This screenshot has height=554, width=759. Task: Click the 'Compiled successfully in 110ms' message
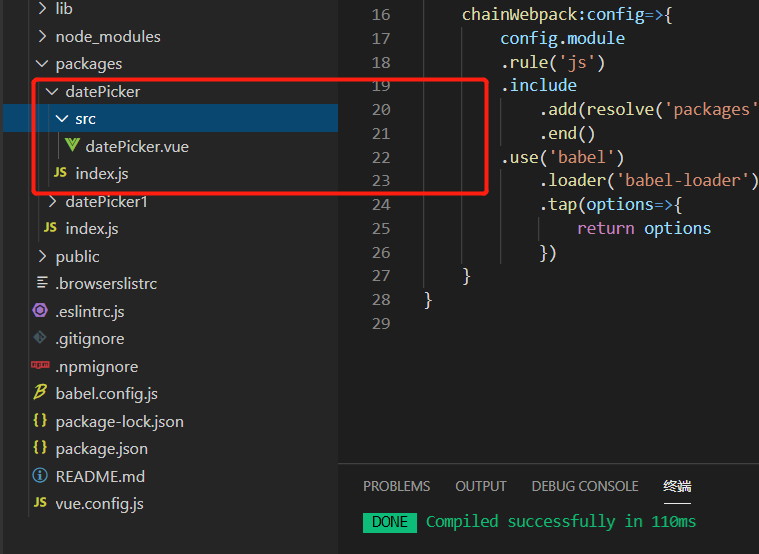(561, 522)
